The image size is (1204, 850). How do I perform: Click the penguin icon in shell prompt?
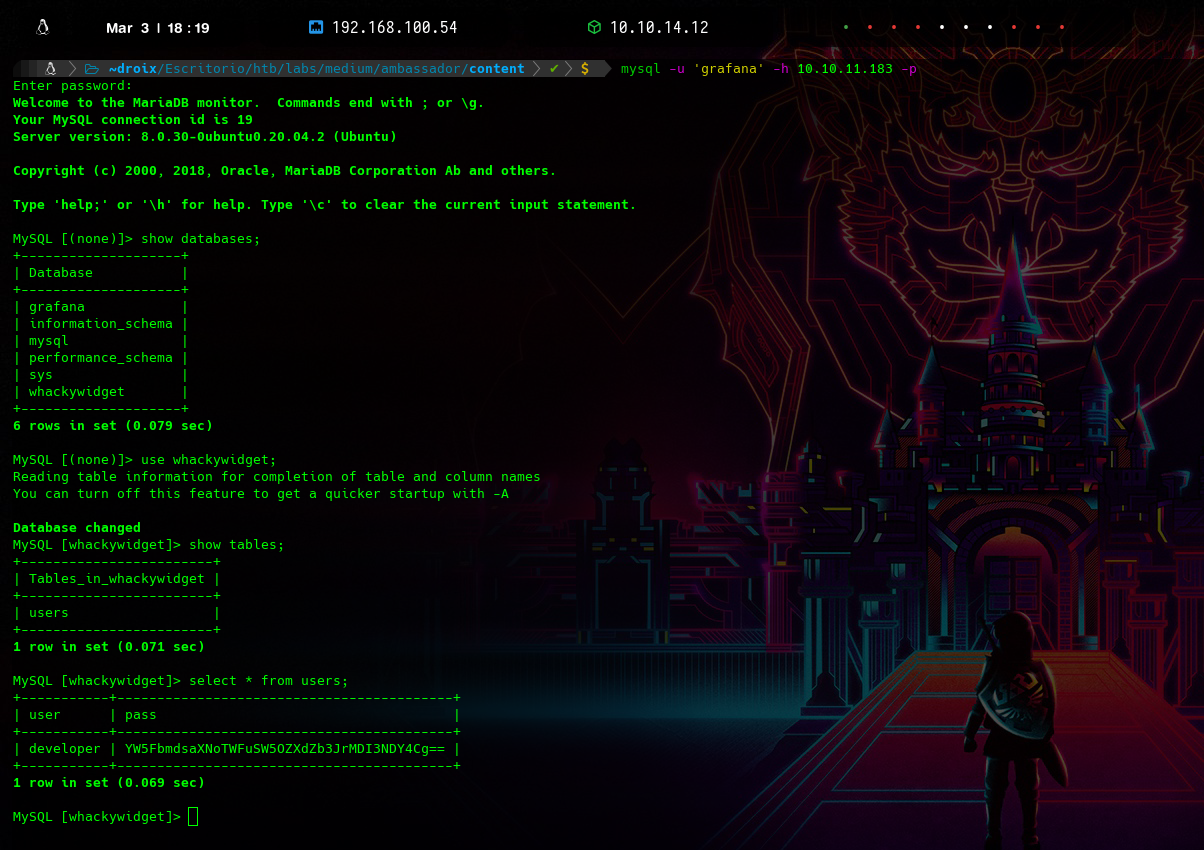49,69
